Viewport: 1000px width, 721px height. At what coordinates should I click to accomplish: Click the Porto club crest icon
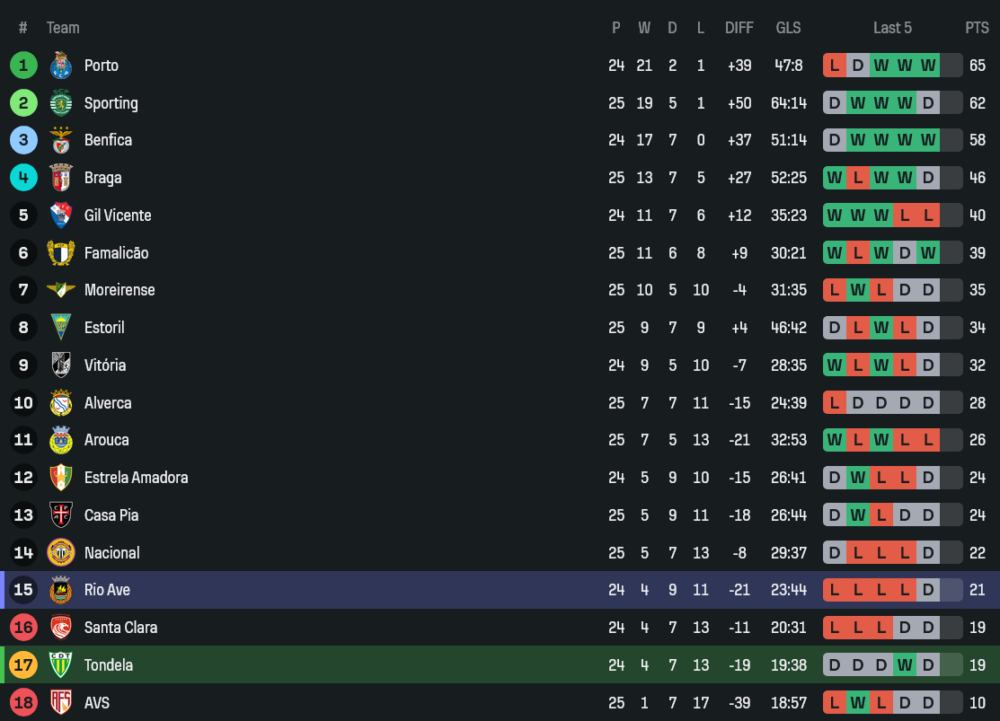pyautogui.click(x=61, y=66)
